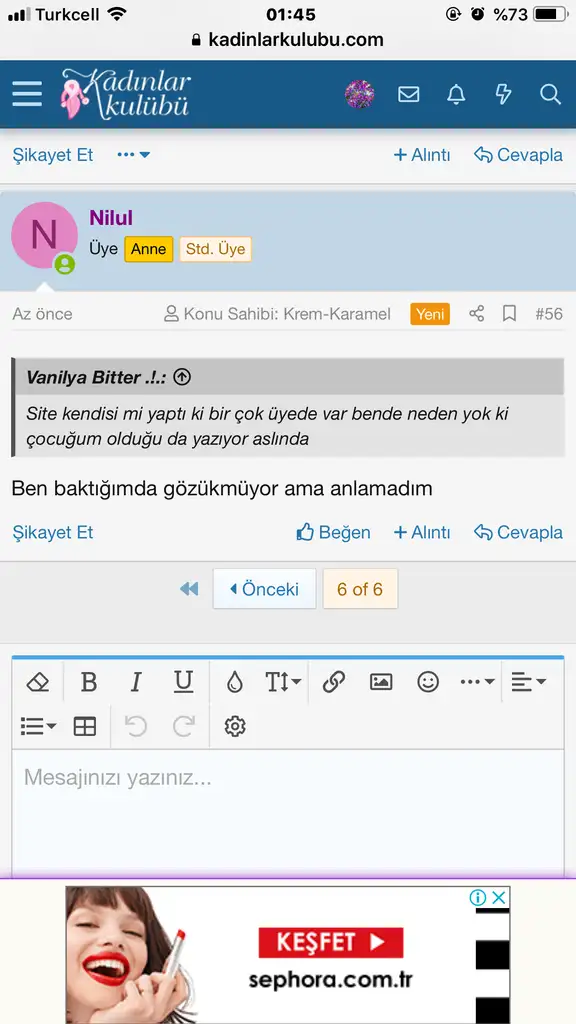Go to the Önceki page
This screenshot has width=576, height=1024.
[264, 589]
